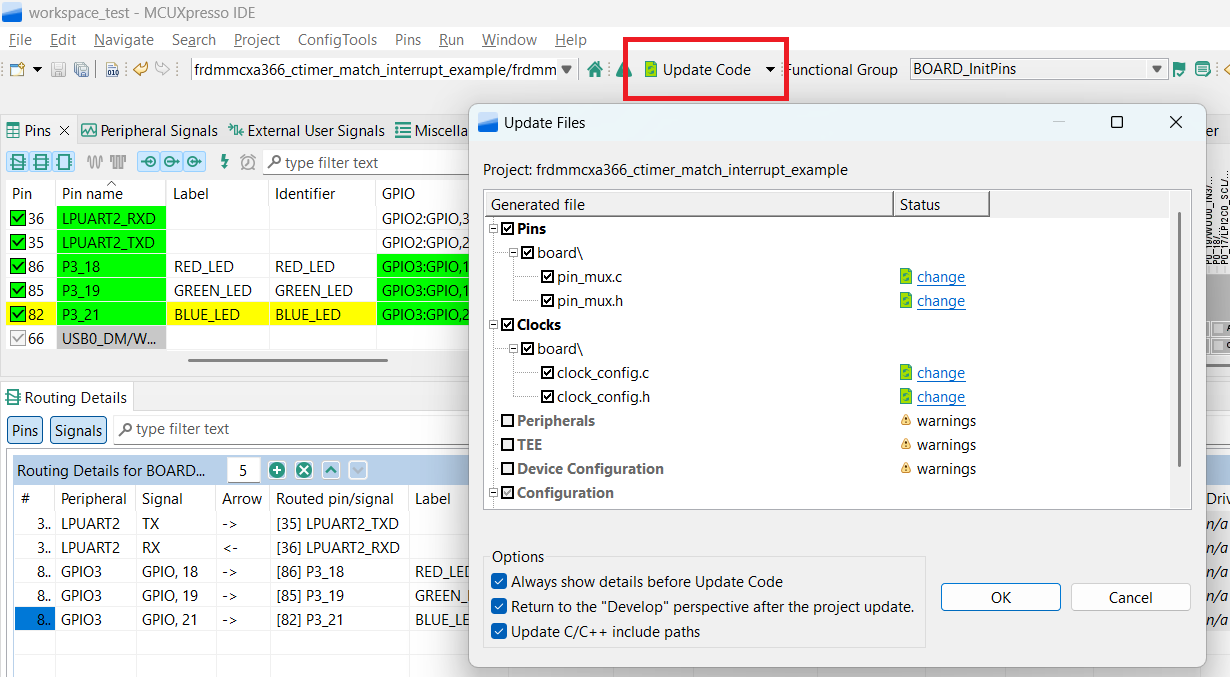Click the yellow undo arrow icon

pyautogui.click(x=140, y=69)
